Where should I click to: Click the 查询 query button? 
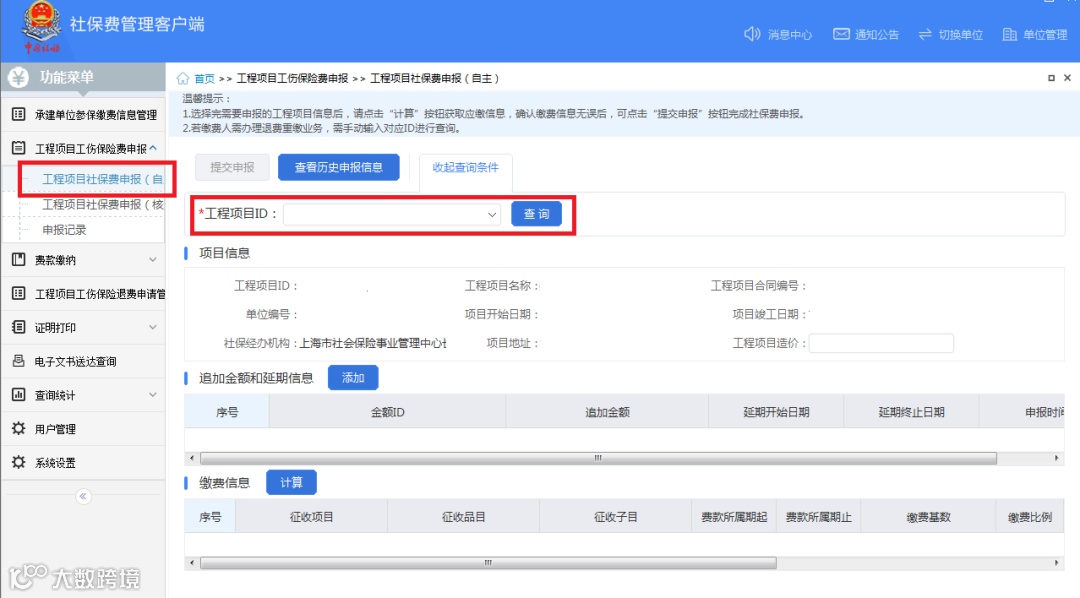(537, 213)
